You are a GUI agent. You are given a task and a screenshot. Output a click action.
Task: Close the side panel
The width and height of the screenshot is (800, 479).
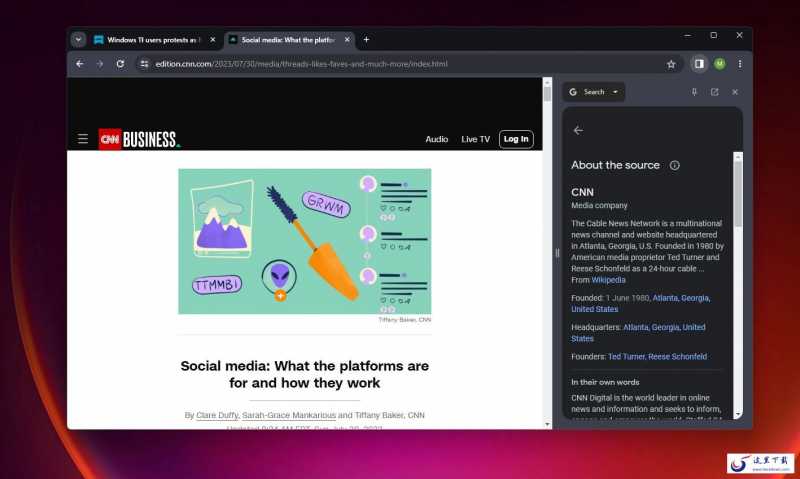pos(735,92)
